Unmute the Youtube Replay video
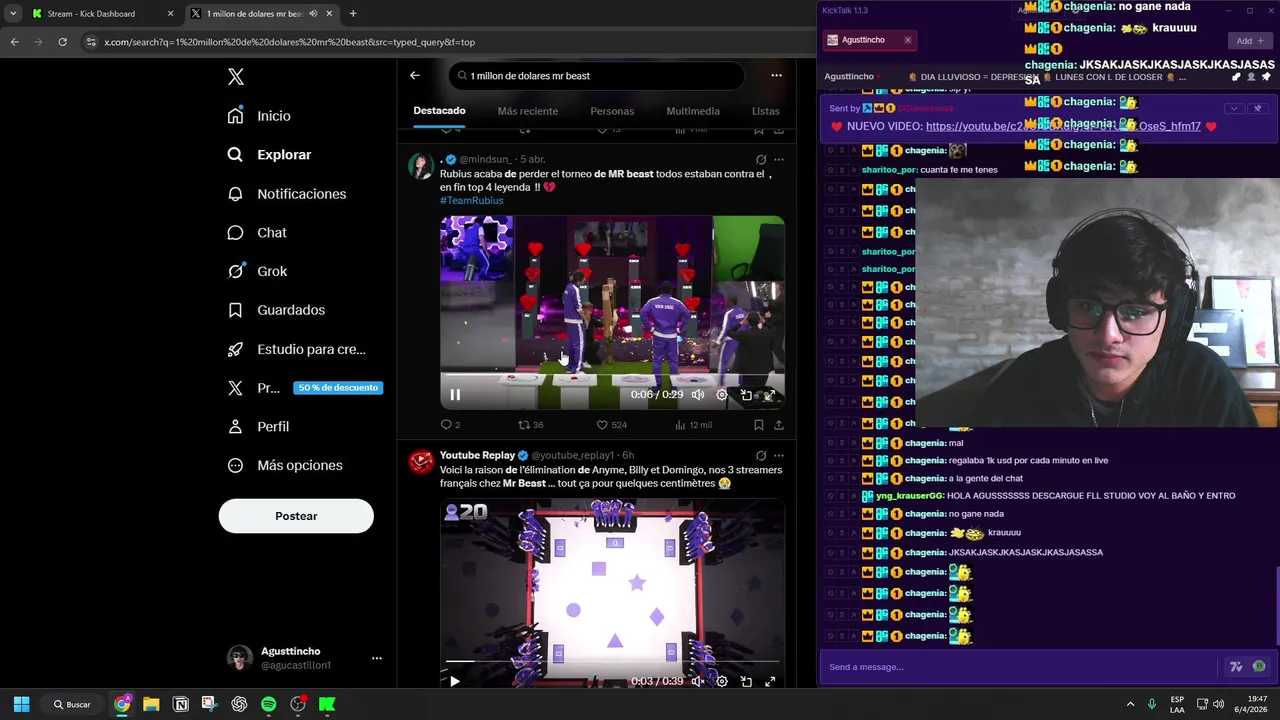Image resolution: width=1280 pixels, height=720 pixels. click(697, 681)
